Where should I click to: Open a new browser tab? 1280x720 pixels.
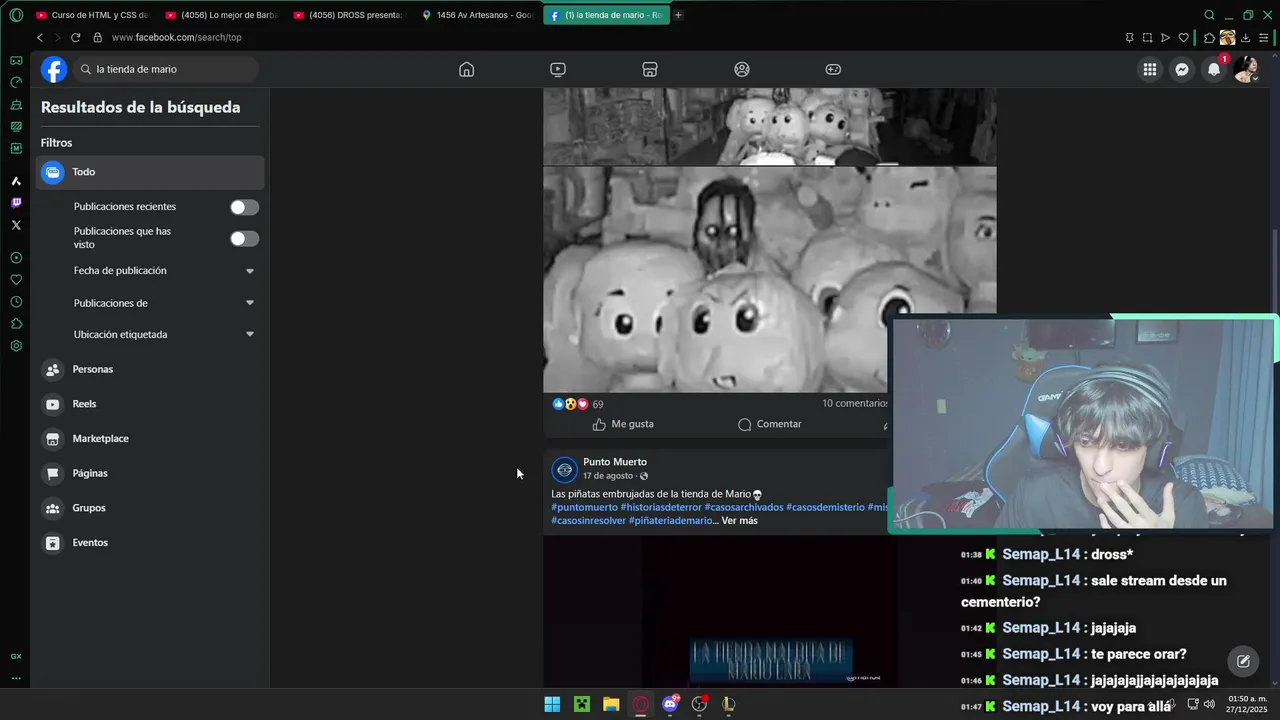pyautogui.click(x=678, y=15)
